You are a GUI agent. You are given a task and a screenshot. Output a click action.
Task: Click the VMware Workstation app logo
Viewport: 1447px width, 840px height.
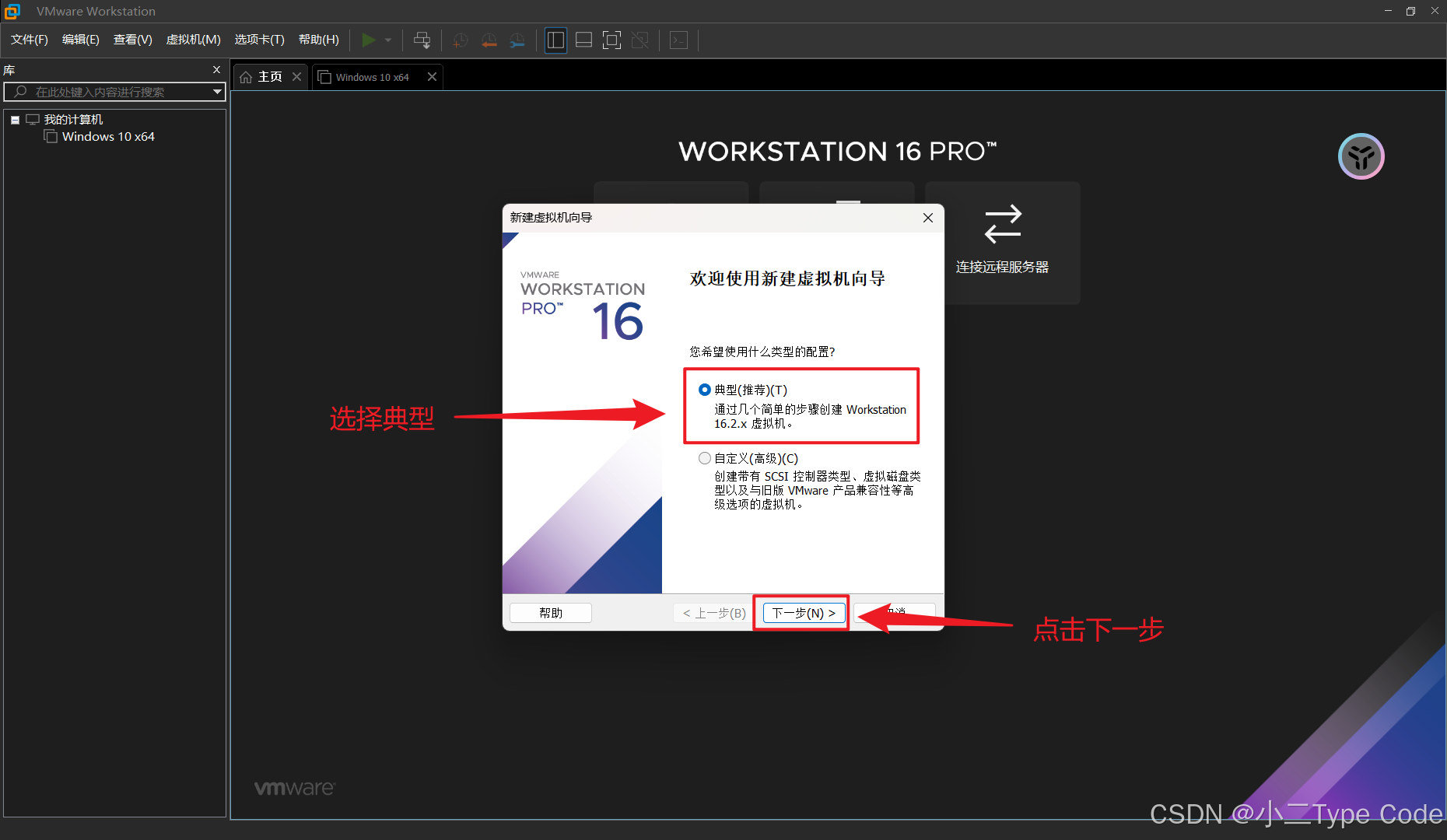point(12,11)
